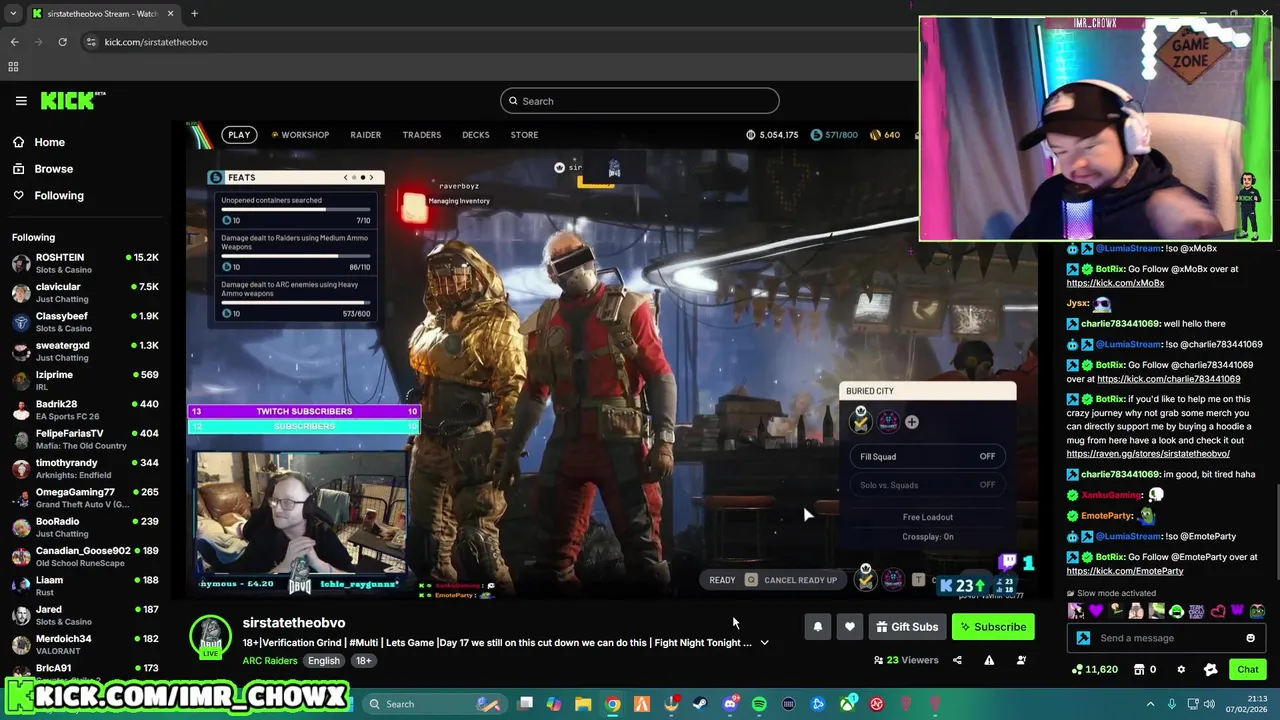Open sweatergxd channel in Following list
The image size is (1280, 720).
point(85,351)
